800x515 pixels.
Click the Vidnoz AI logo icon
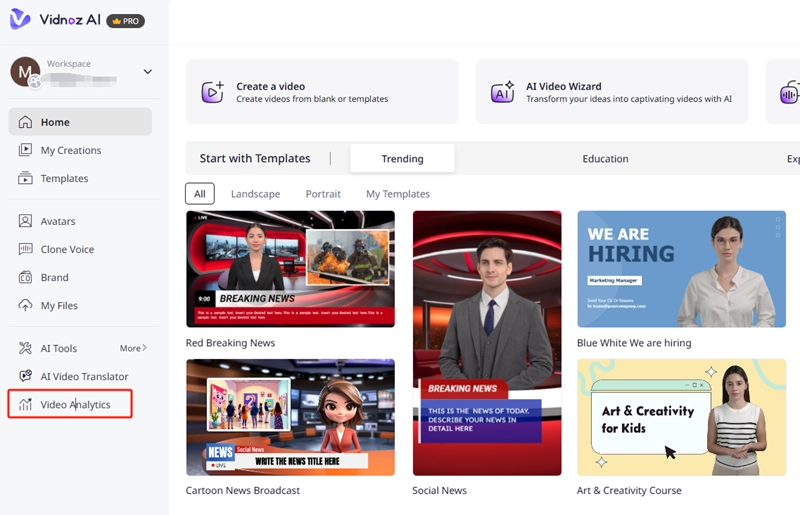coord(20,19)
